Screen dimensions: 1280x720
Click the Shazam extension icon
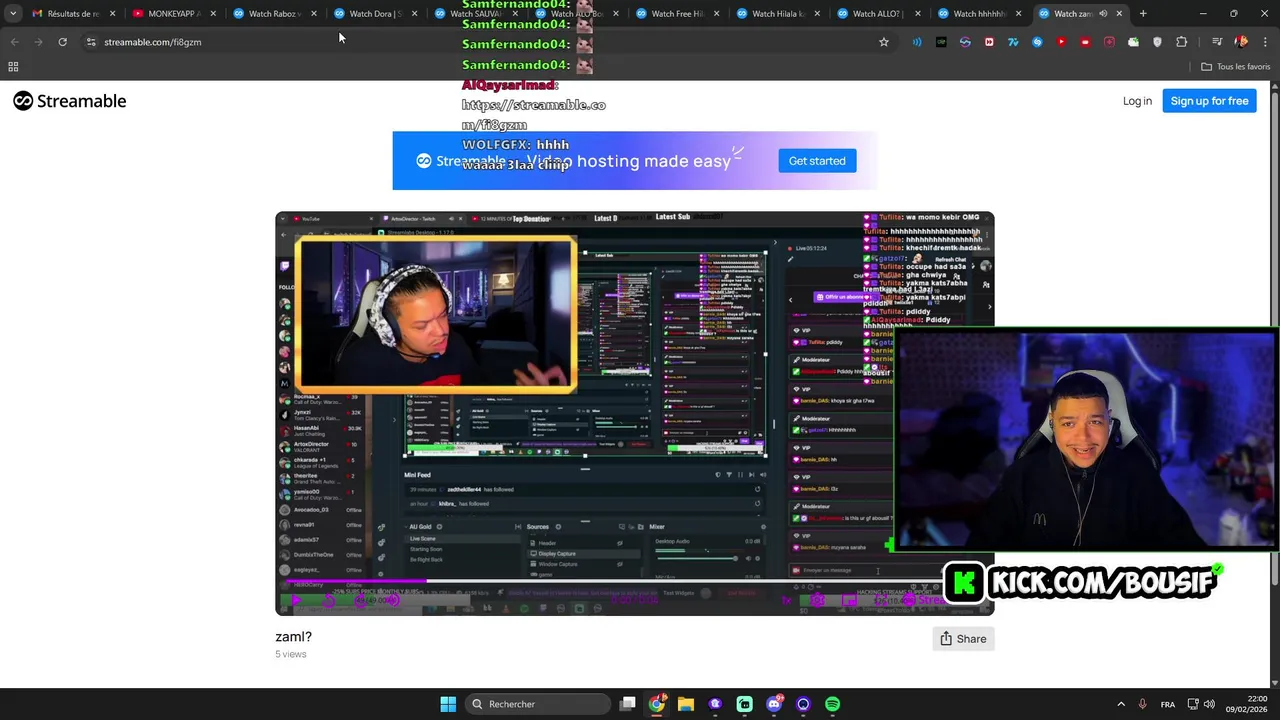(x=1037, y=42)
